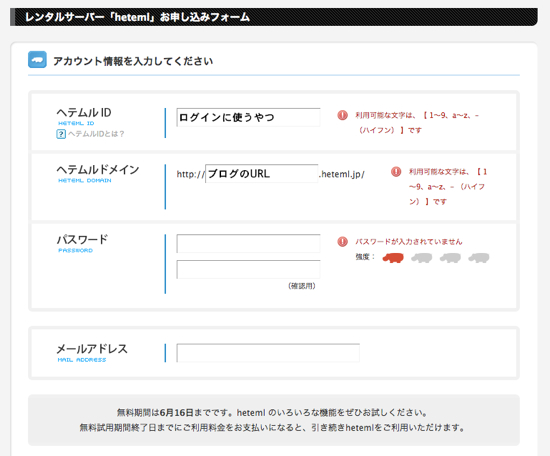Viewport: 550px width, 456px height.
Task: Click the third gray hippo strength indicator
Action: [450, 258]
